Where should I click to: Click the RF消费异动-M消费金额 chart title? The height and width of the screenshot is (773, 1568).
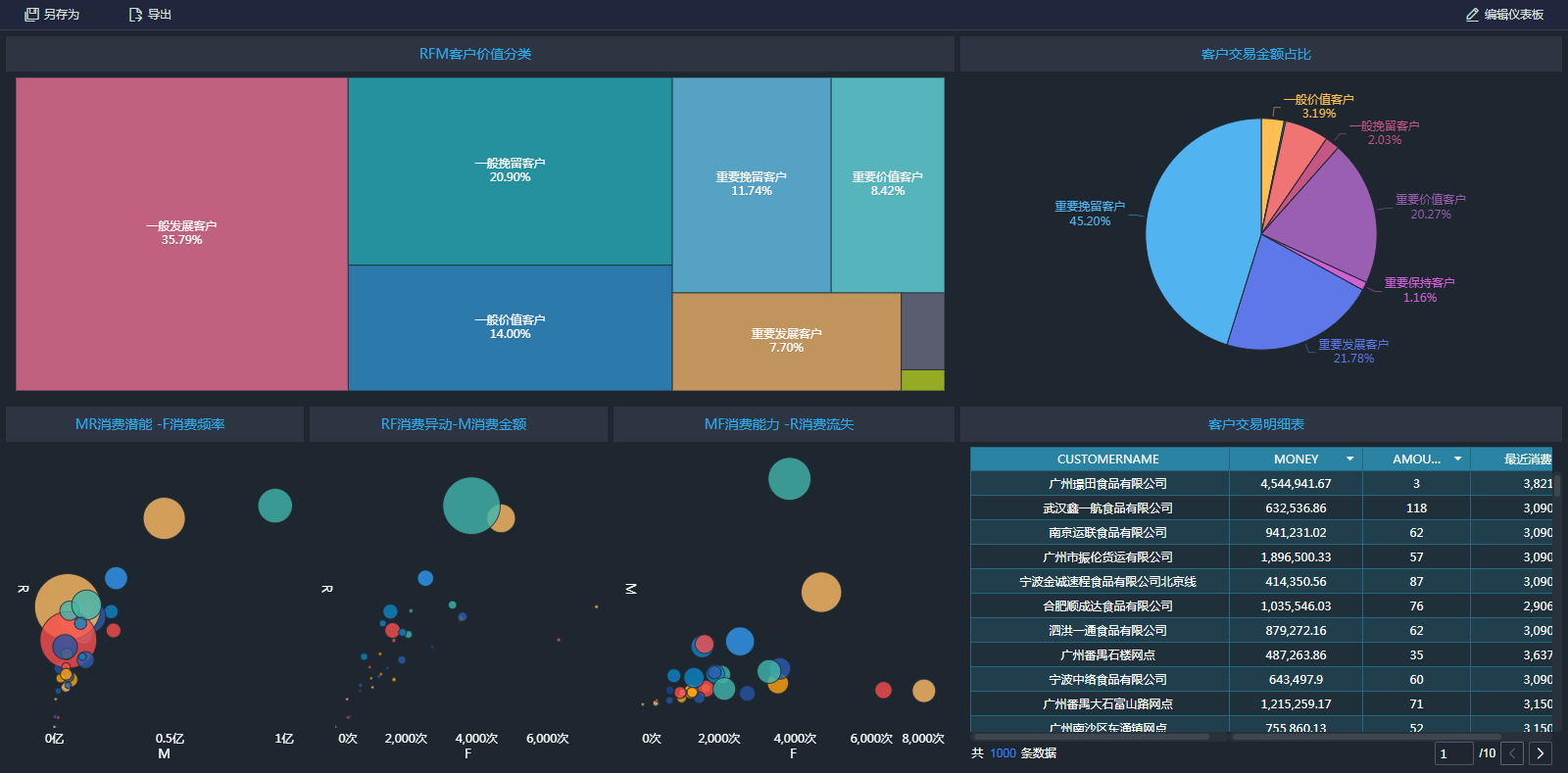pos(454,424)
